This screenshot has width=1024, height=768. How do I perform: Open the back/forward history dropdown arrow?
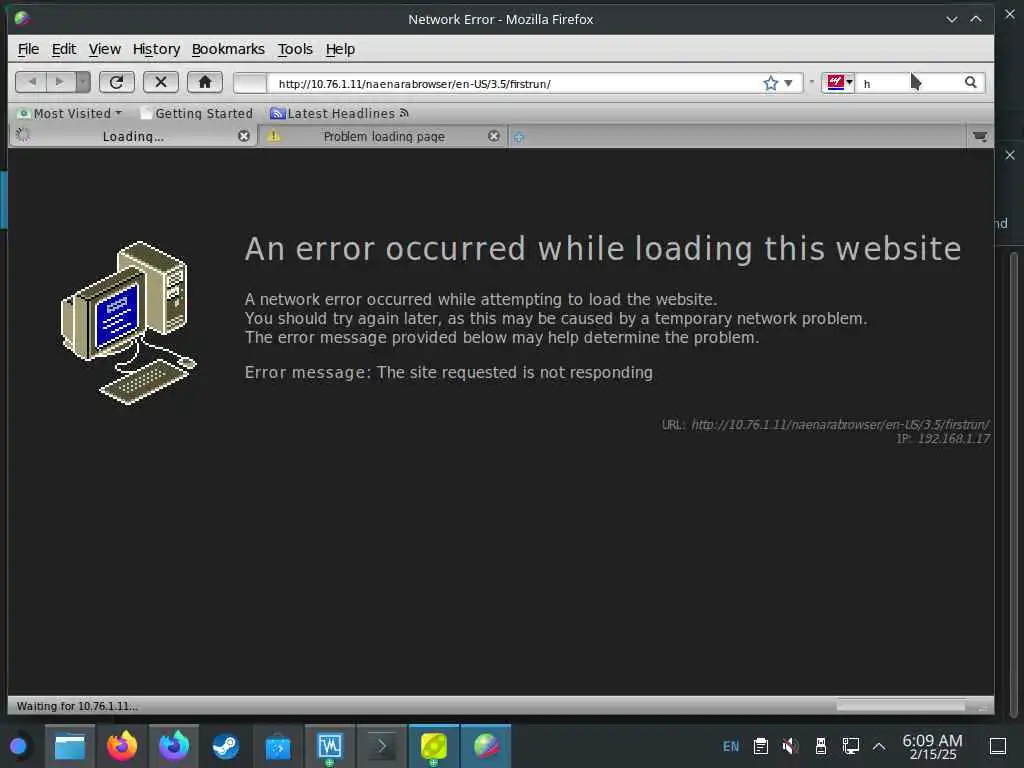click(x=83, y=82)
